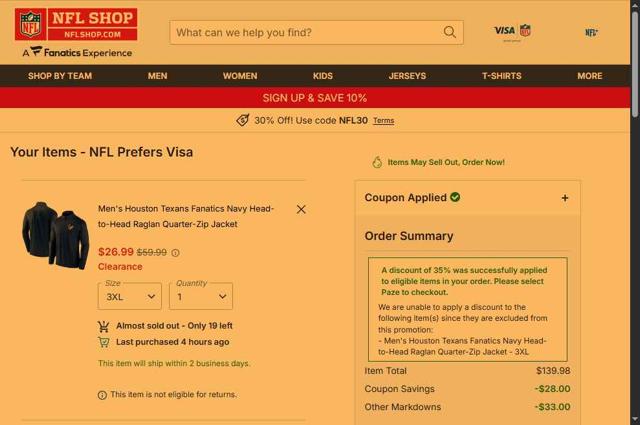Click the green Coupon Applied checkmark
640x425 pixels.
point(455,197)
